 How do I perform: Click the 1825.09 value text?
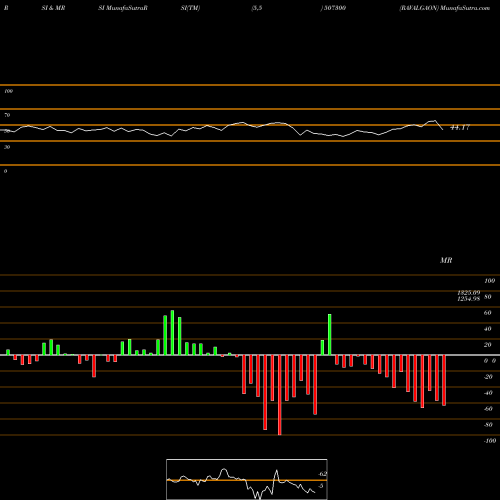[469, 292]
